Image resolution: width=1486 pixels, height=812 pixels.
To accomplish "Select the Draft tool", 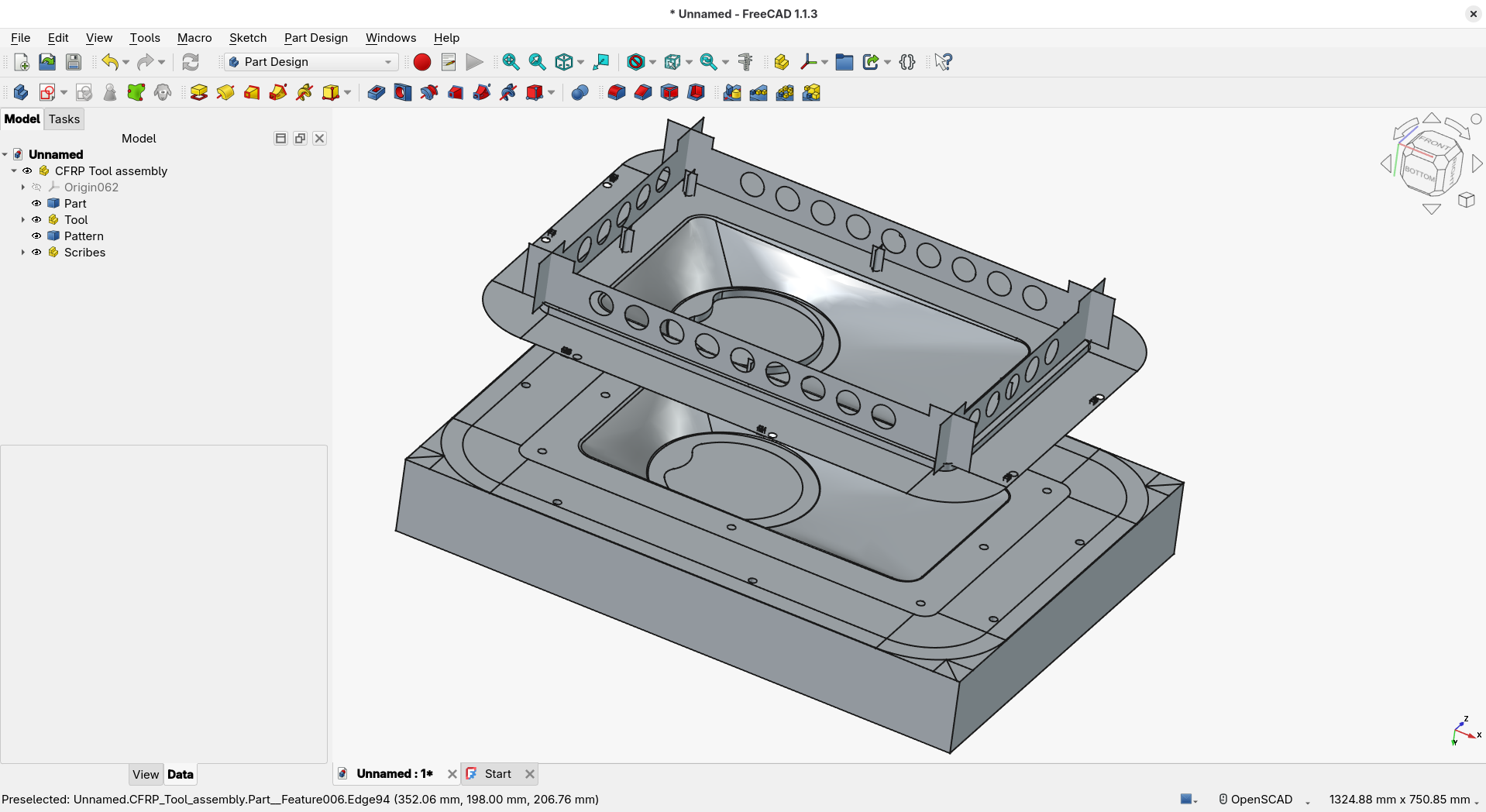I will [669, 93].
